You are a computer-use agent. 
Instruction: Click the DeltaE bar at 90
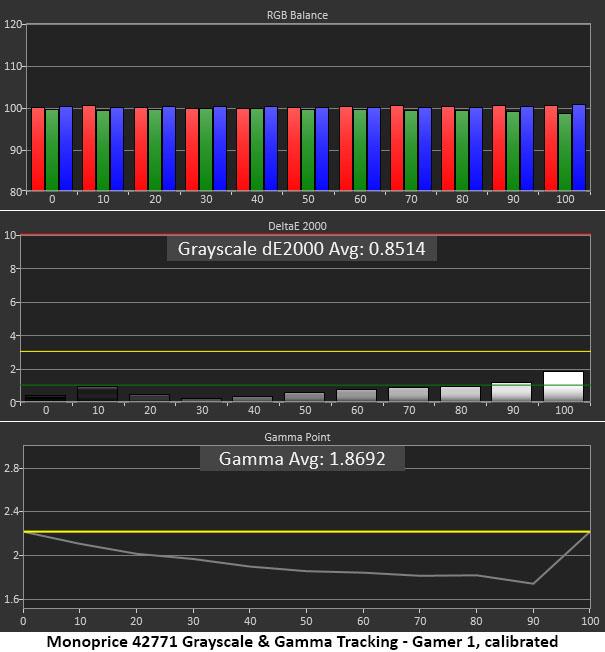511,392
